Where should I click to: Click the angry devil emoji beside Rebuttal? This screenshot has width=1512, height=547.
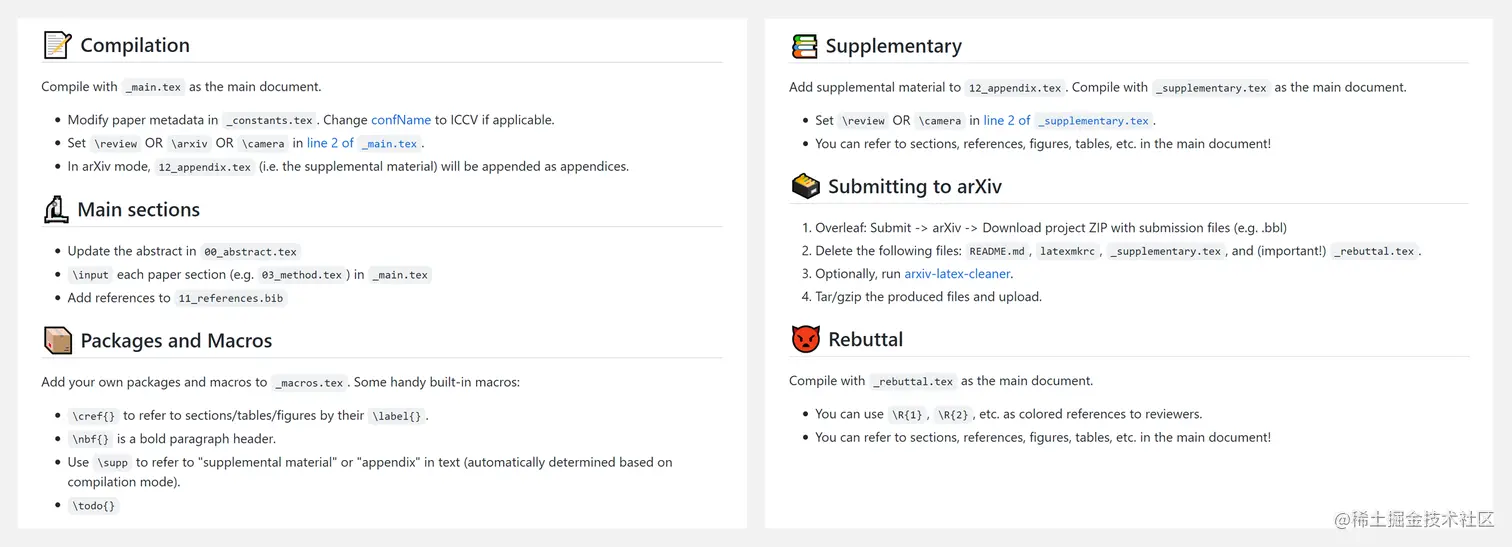[x=805, y=339]
